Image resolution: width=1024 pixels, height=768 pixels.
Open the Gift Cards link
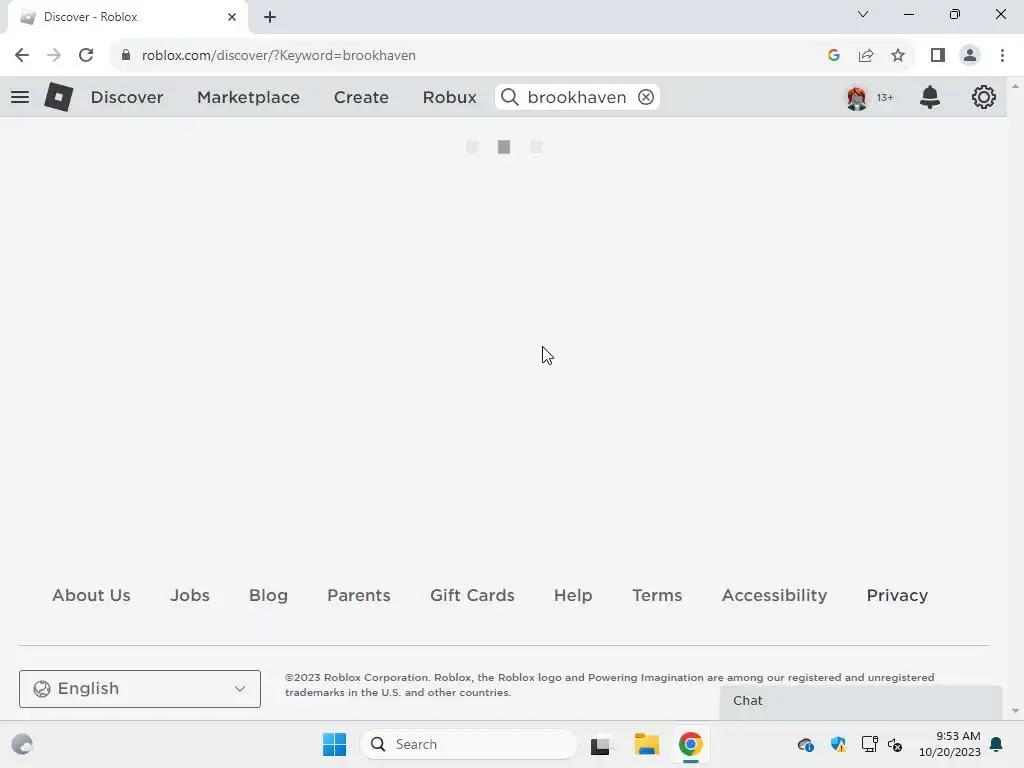tap(472, 595)
